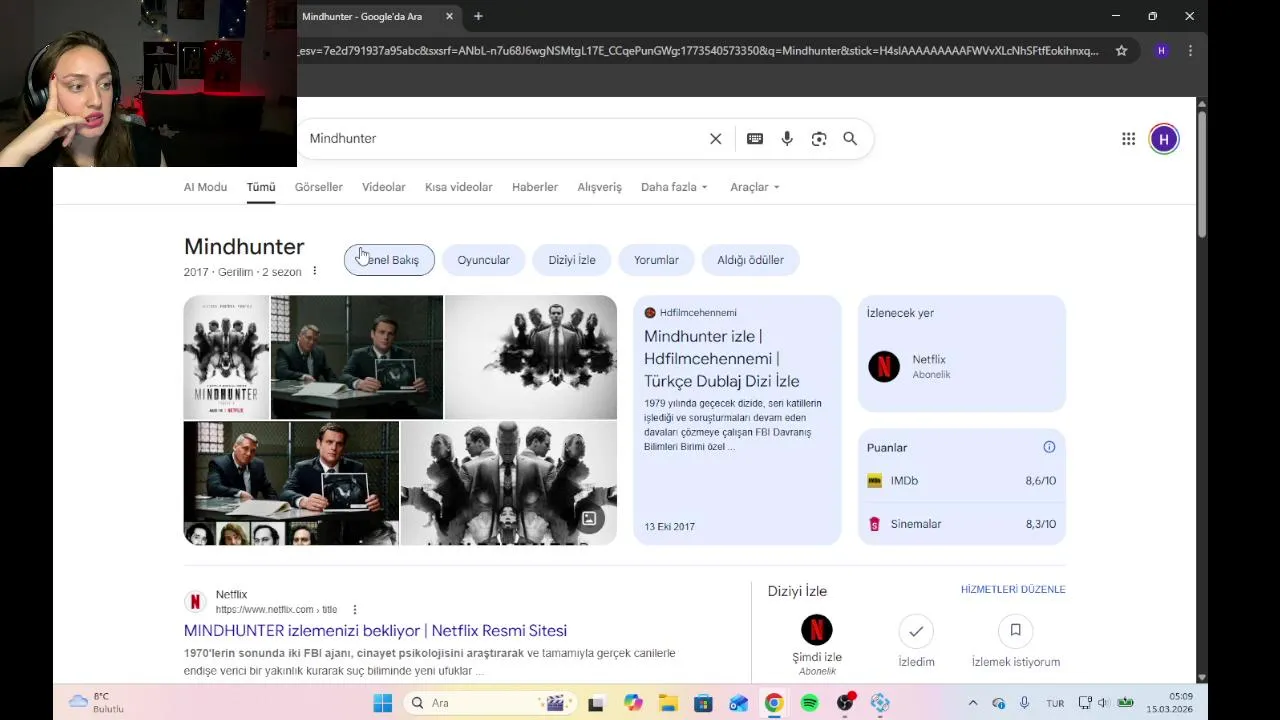Open the Kısa videolar tab
Image resolution: width=1280 pixels, height=720 pixels.
click(x=459, y=187)
